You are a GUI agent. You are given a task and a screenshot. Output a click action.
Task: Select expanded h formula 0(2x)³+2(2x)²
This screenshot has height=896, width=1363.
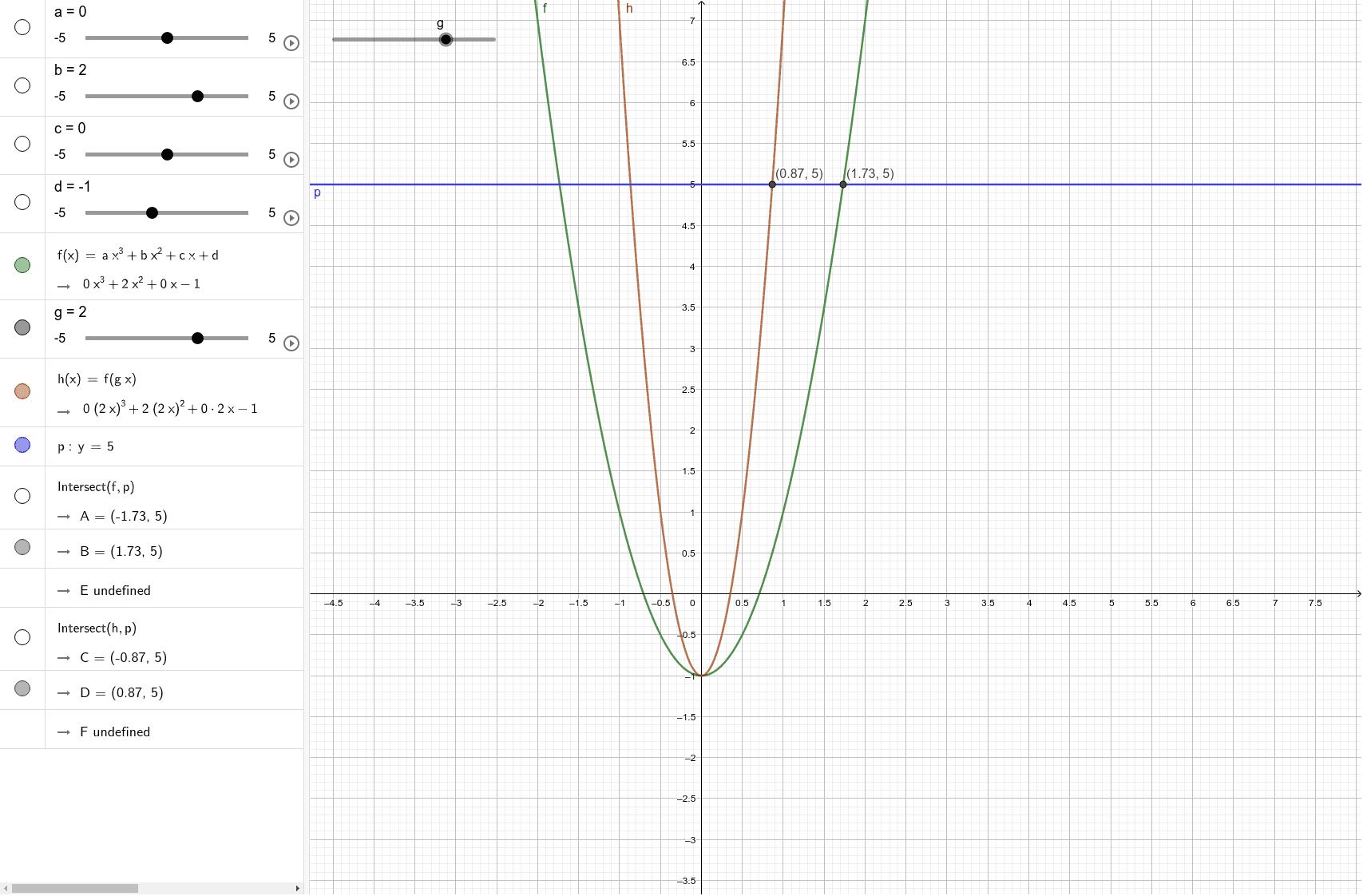tap(170, 408)
